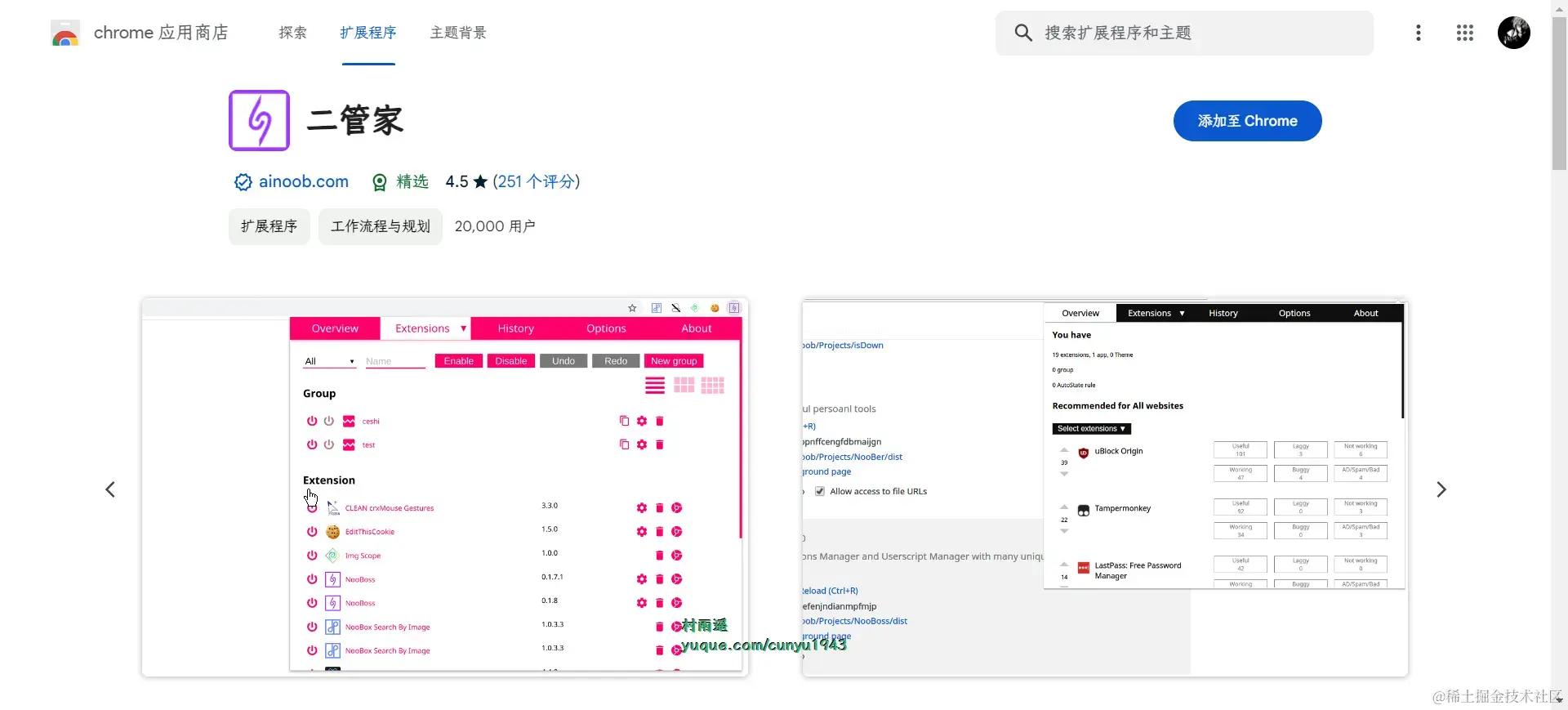Copy the ceshi group
1568x710 pixels.
tap(625, 421)
